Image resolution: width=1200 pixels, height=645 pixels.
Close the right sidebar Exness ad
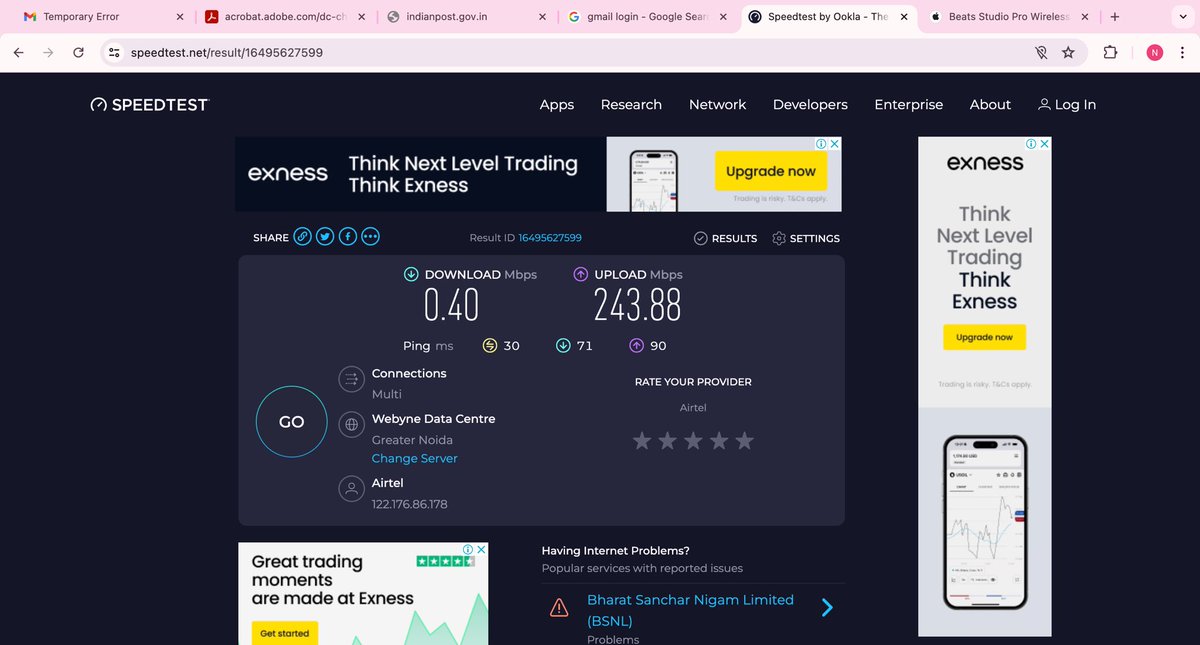pyautogui.click(x=1045, y=144)
